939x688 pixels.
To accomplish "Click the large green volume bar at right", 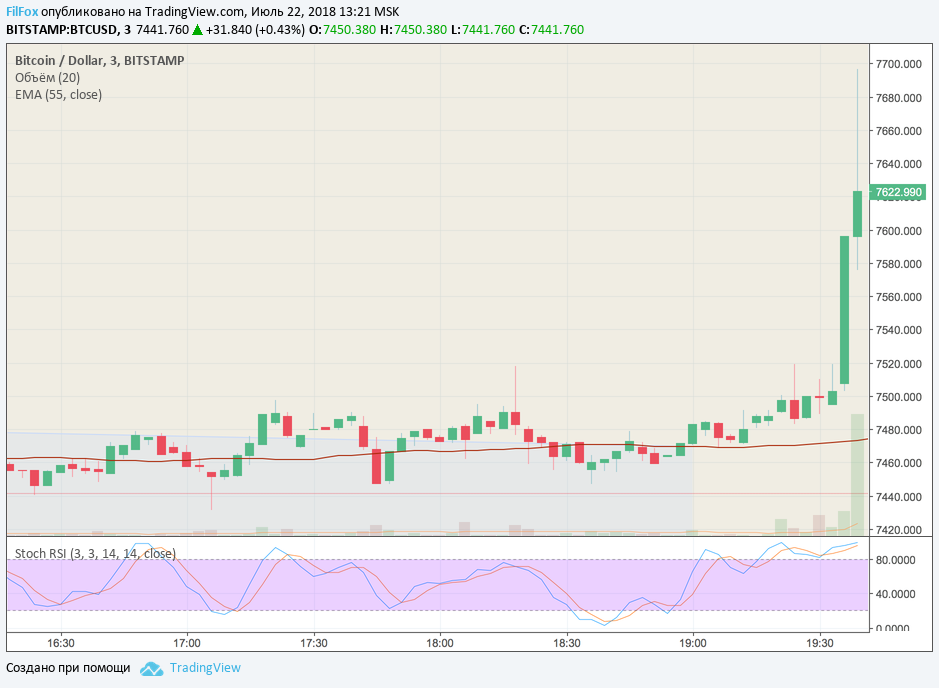I will click(x=857, y=470).
